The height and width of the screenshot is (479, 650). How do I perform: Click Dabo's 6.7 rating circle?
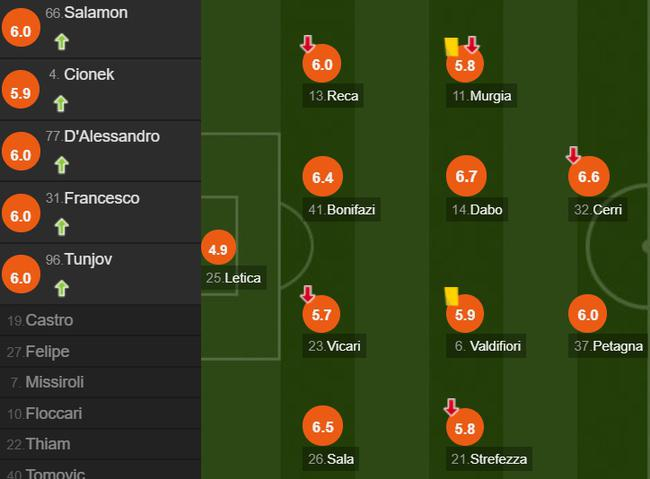coord(466,177)
